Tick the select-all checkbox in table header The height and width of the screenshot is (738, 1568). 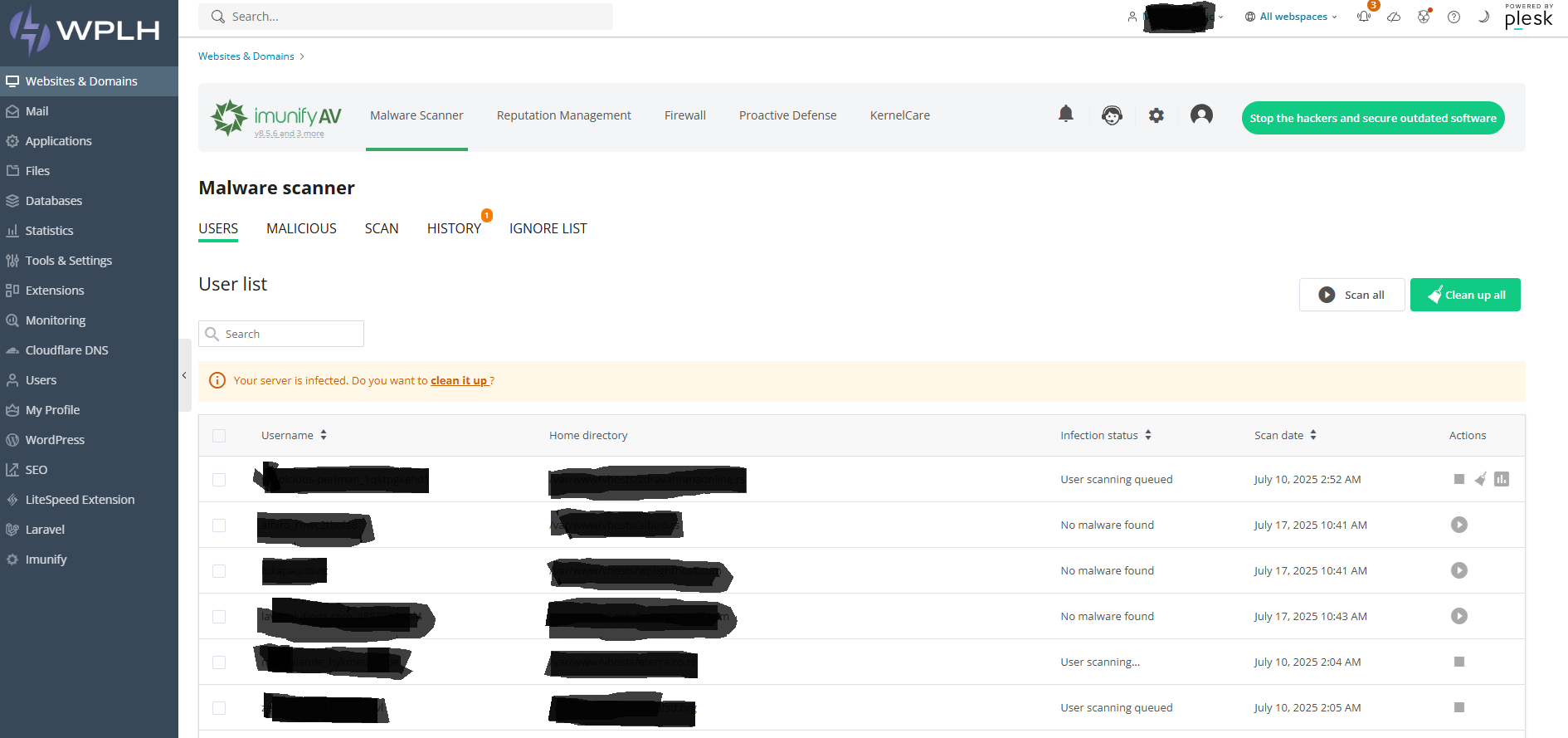pos(219,436)
